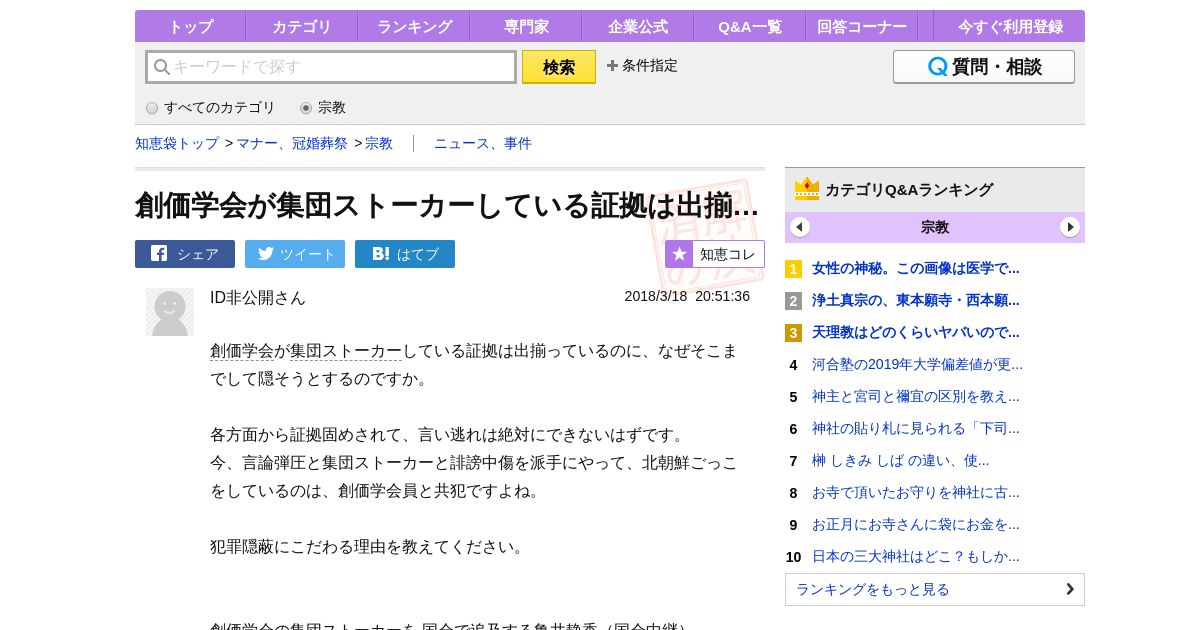Open the 回答コーナー tab
The image size is (1200, 630).
tap(862, 26)
